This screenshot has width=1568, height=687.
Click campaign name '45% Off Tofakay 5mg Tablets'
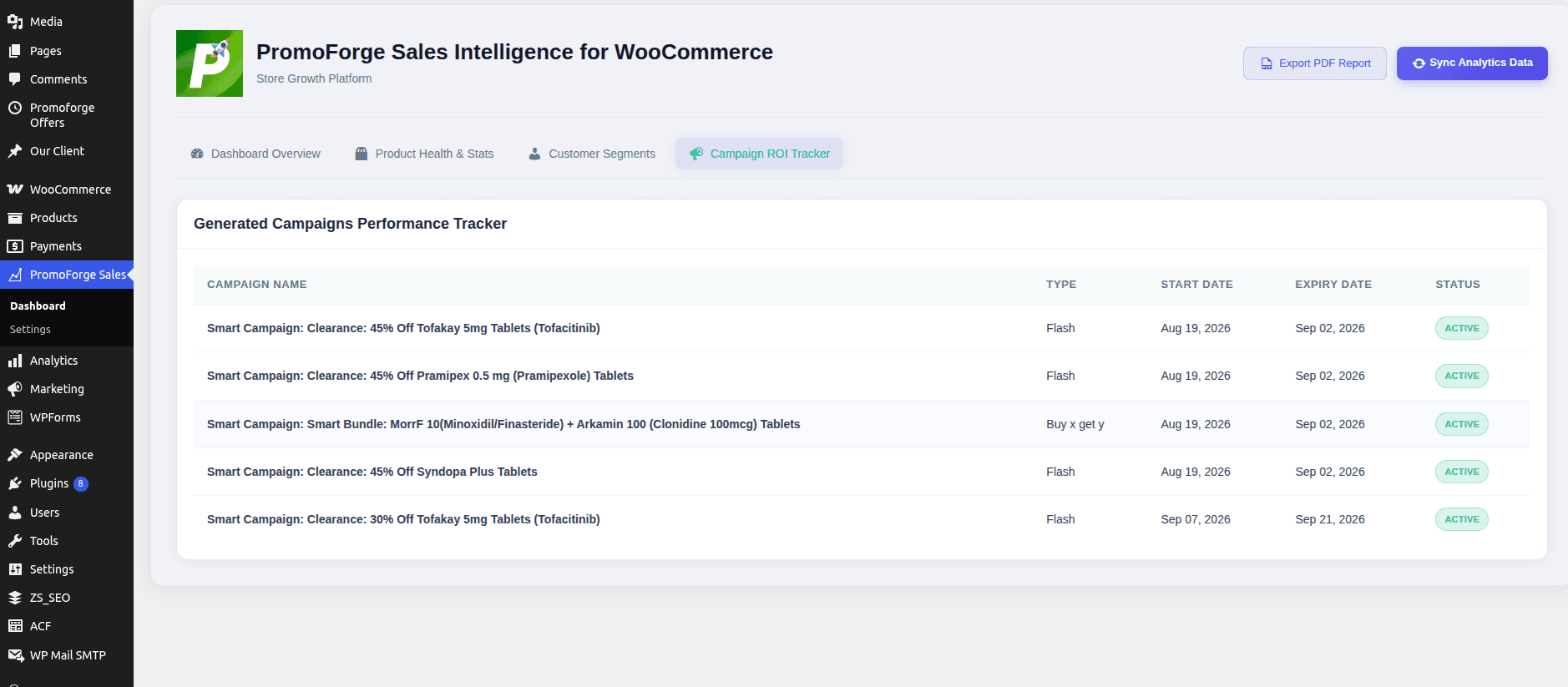click(403, 328)
